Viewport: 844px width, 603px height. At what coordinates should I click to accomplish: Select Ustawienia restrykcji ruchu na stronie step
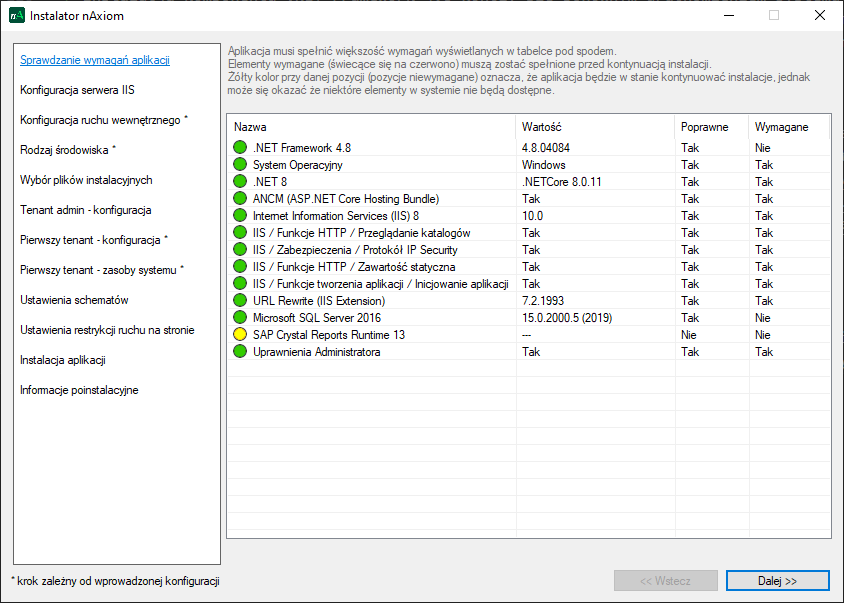(x=107, y=330)
